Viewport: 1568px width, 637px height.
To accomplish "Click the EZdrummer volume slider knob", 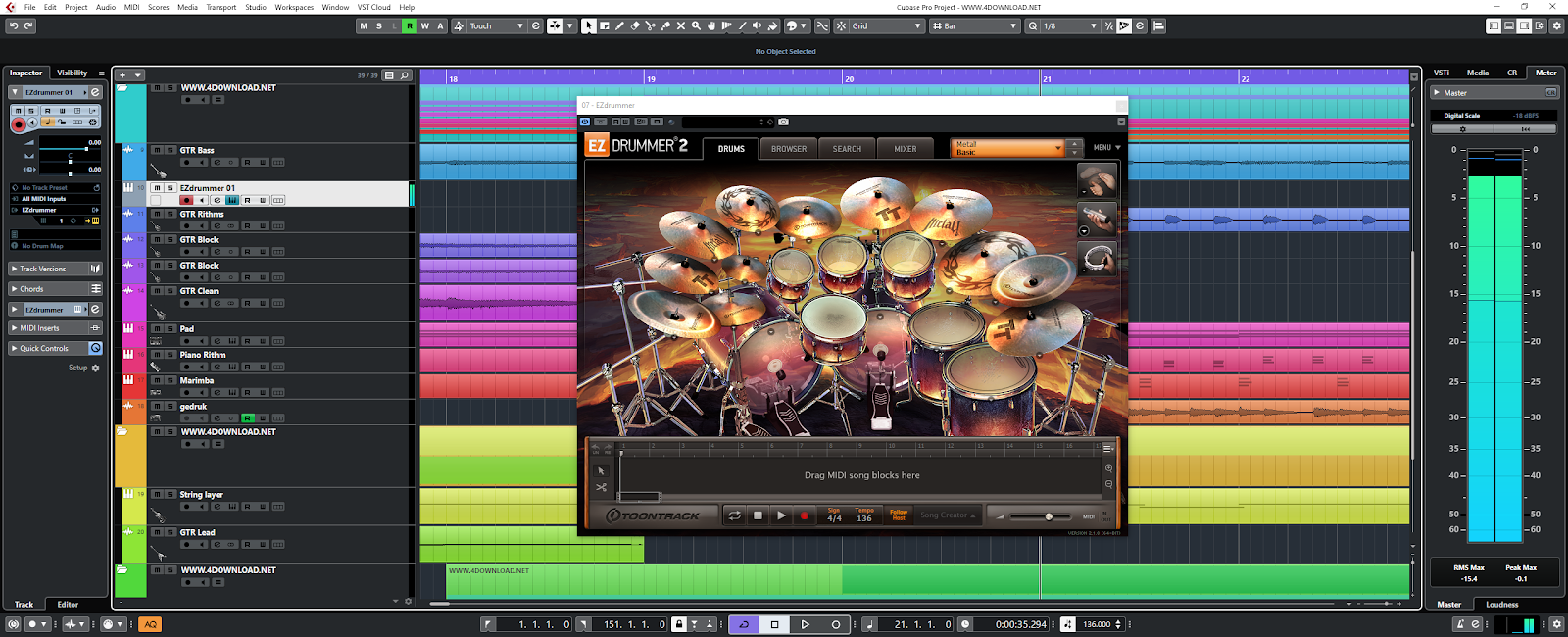I will point(1049,516).
